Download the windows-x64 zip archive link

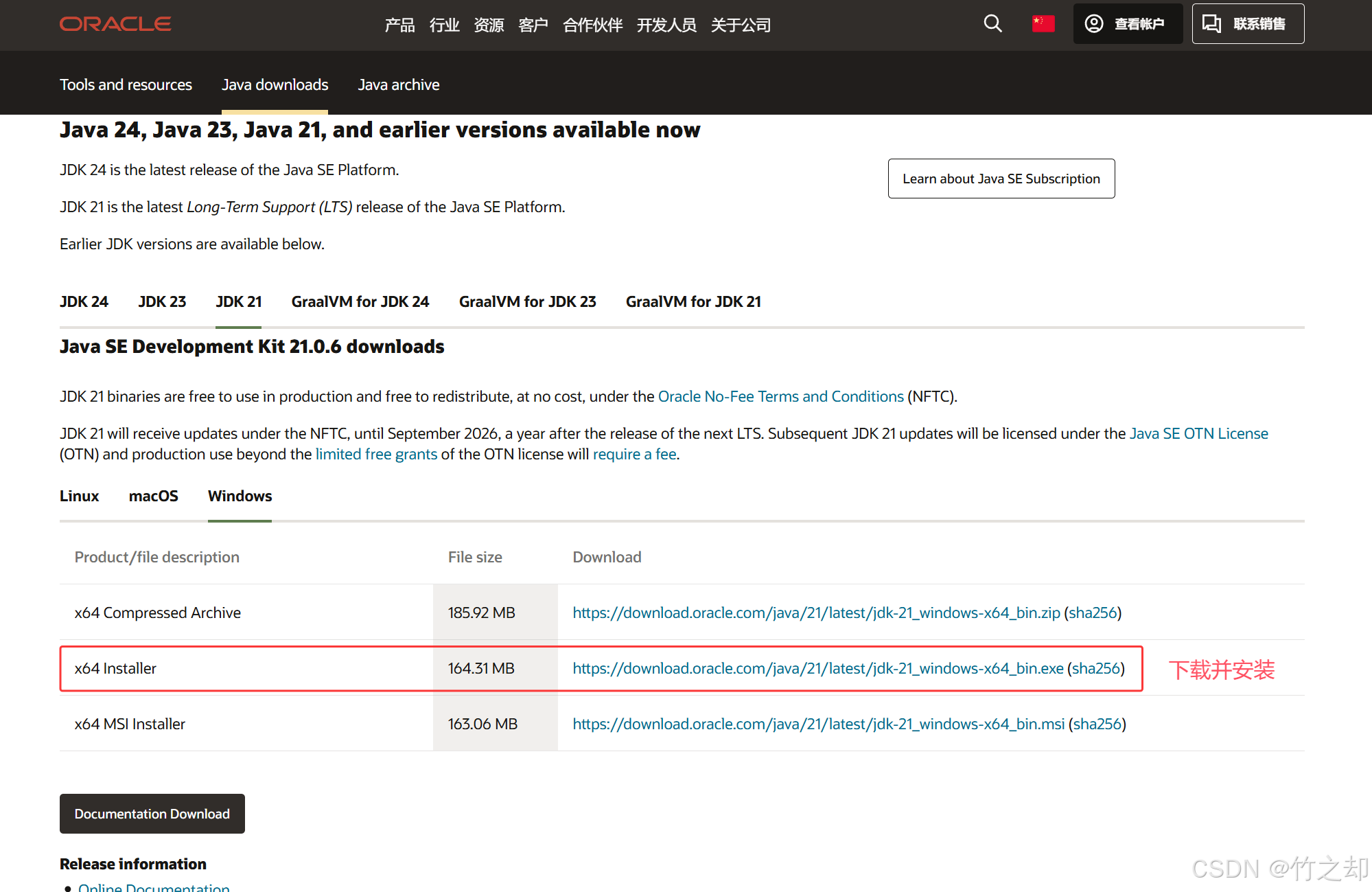point(816,613)
